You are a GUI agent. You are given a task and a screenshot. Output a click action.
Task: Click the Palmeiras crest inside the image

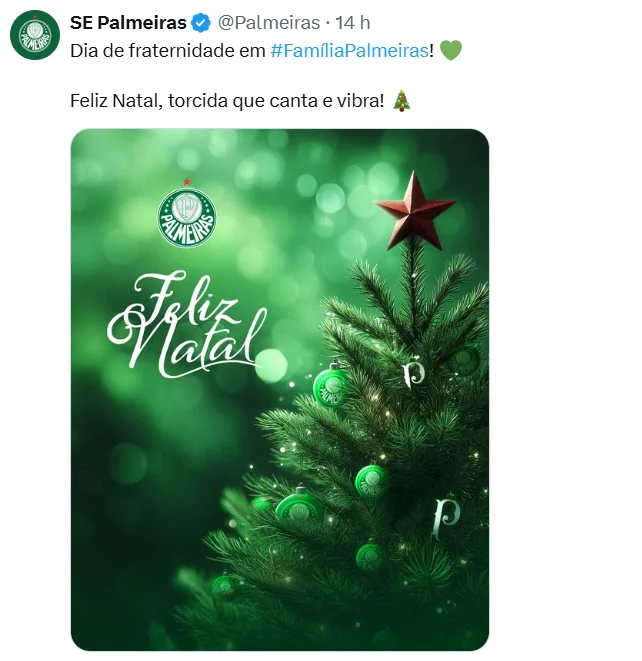187,216
